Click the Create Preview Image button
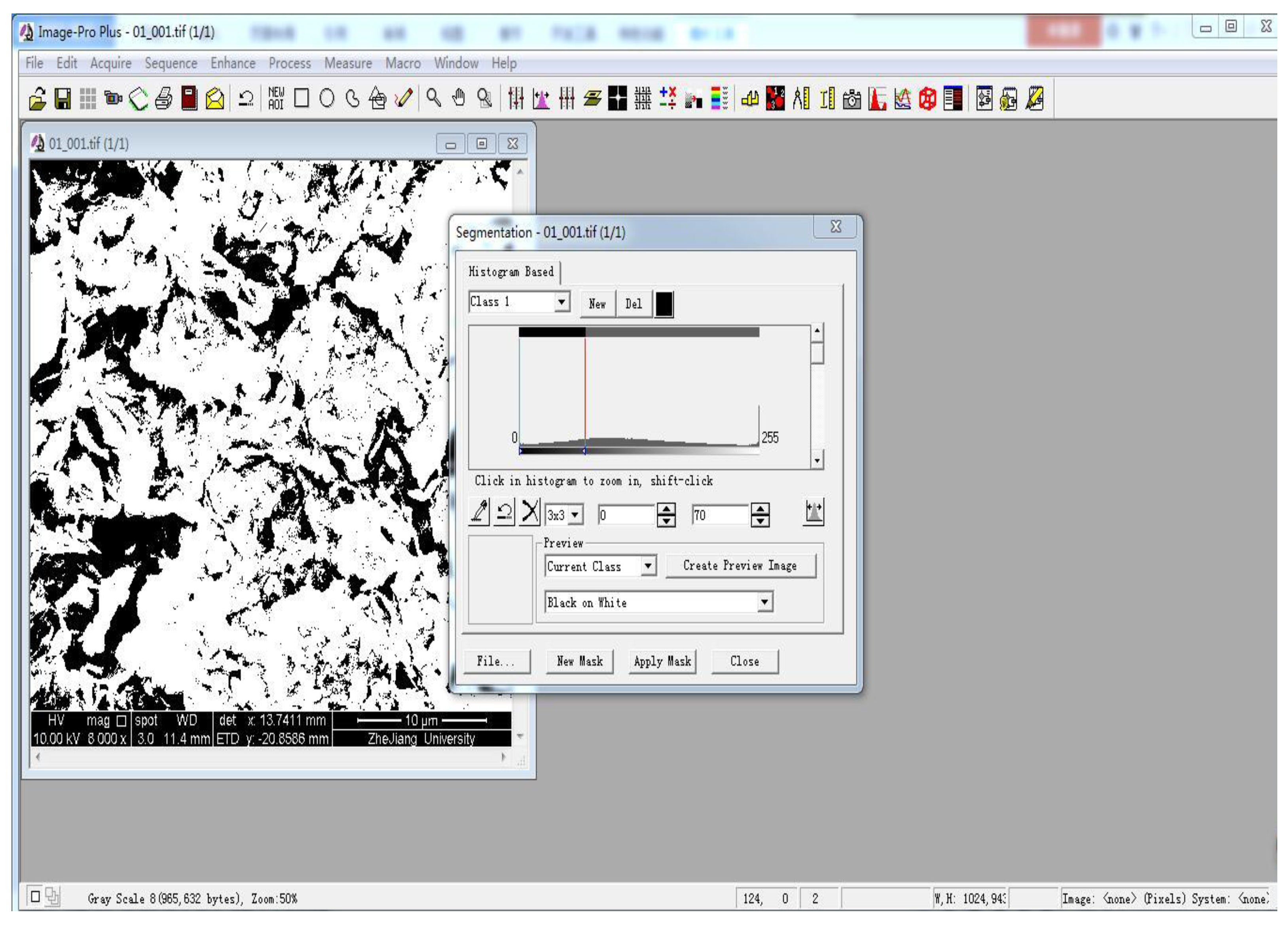The image size is (1288, 929). pos(740,565)
